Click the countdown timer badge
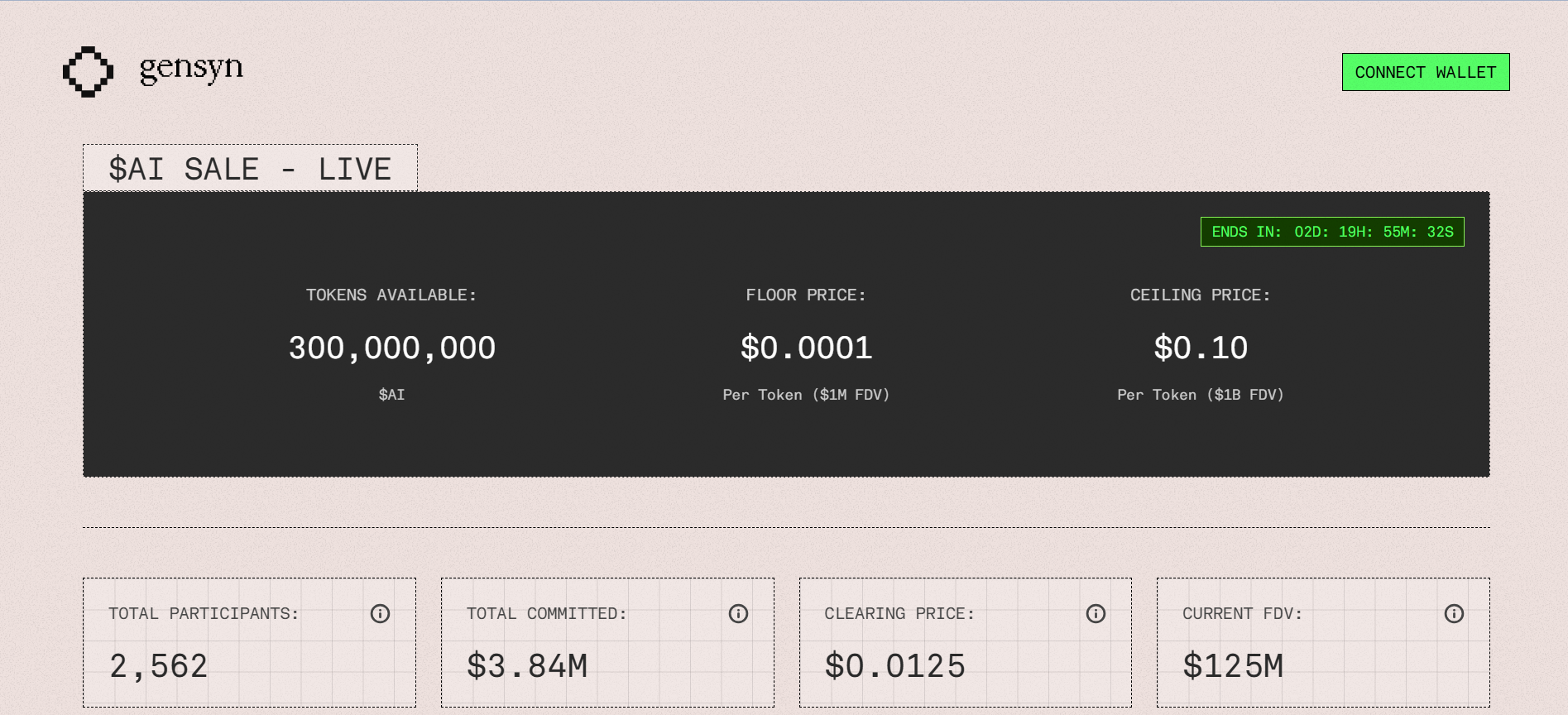 coord(1332,232)
